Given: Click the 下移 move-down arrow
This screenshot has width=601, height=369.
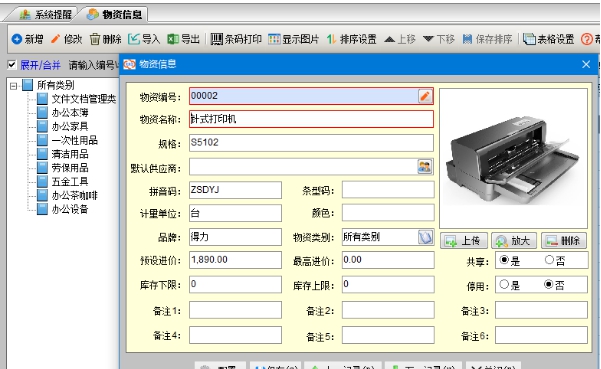Looking at the screenshot, I should (439, 39).
